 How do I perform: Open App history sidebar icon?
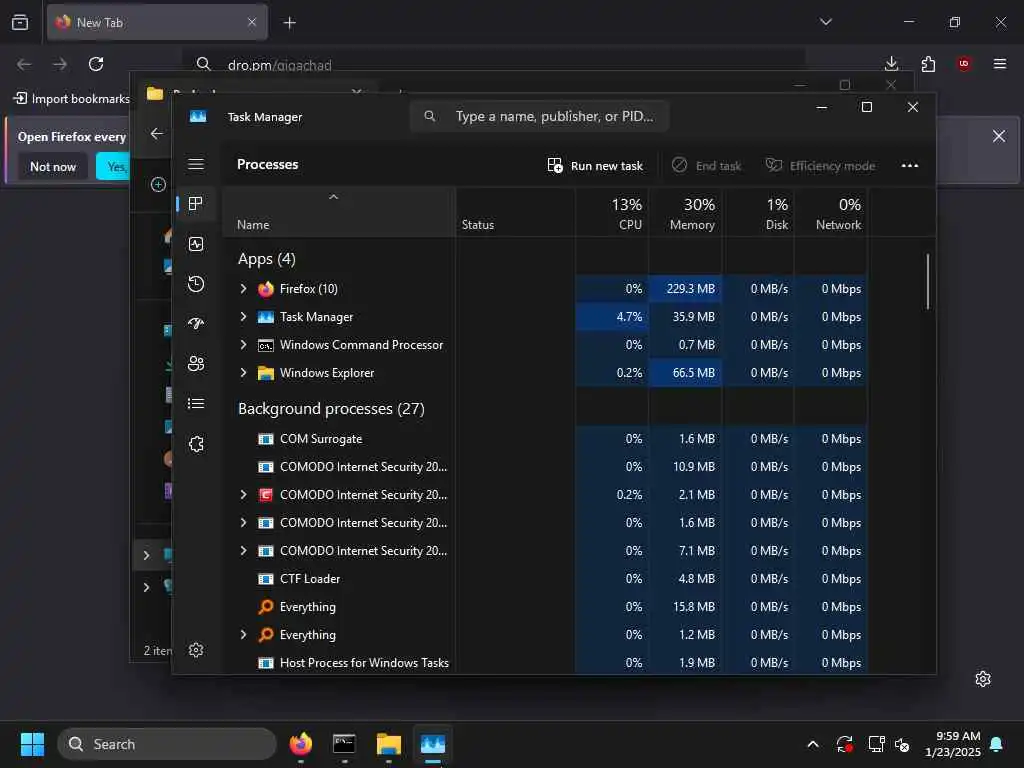pyautogui.click(x=196, y=284)
